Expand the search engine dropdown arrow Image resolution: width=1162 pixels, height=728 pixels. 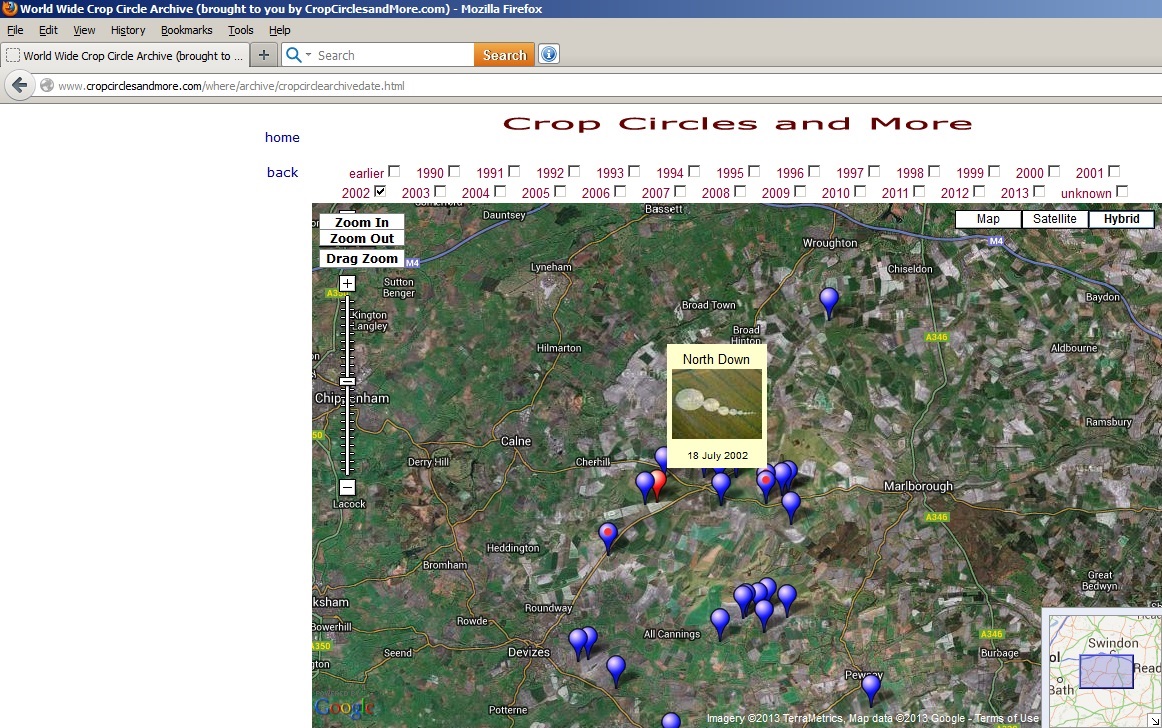tap(308, 55)
